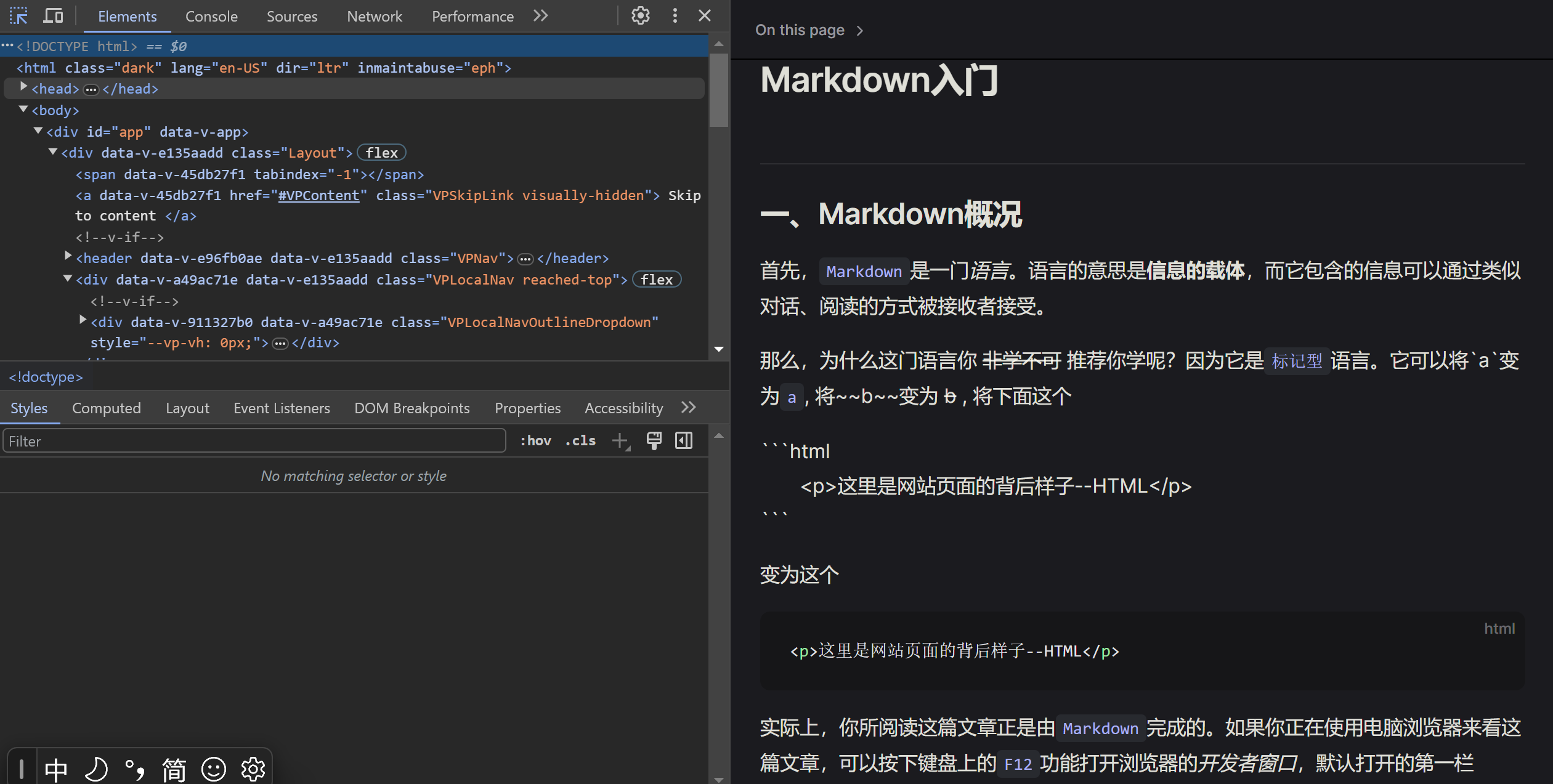
Task: Open IME settings gear
Action: (x=253, y=769)
